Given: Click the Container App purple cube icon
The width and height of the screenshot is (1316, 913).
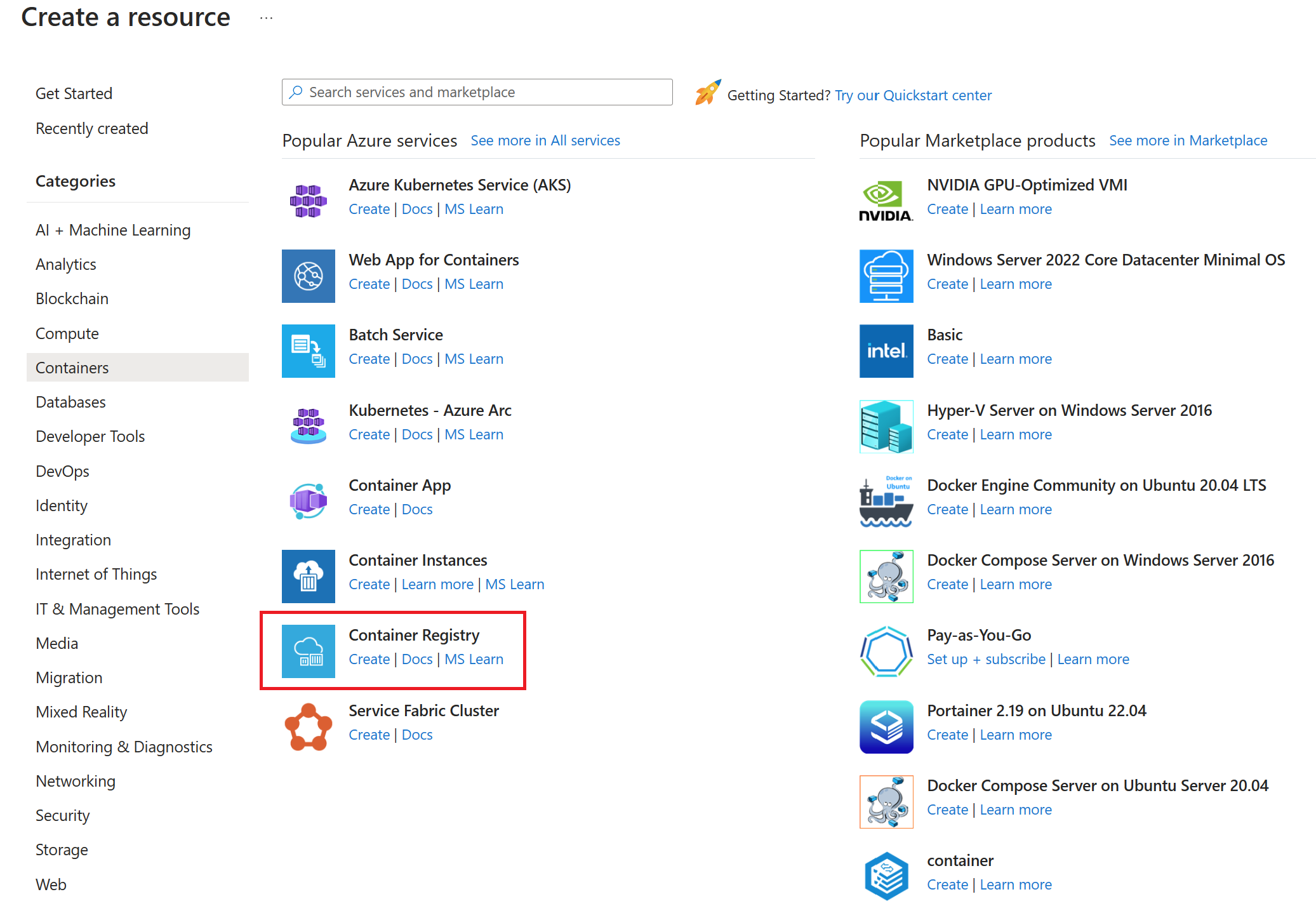Looking at the screenshot, I should (308, 500).
